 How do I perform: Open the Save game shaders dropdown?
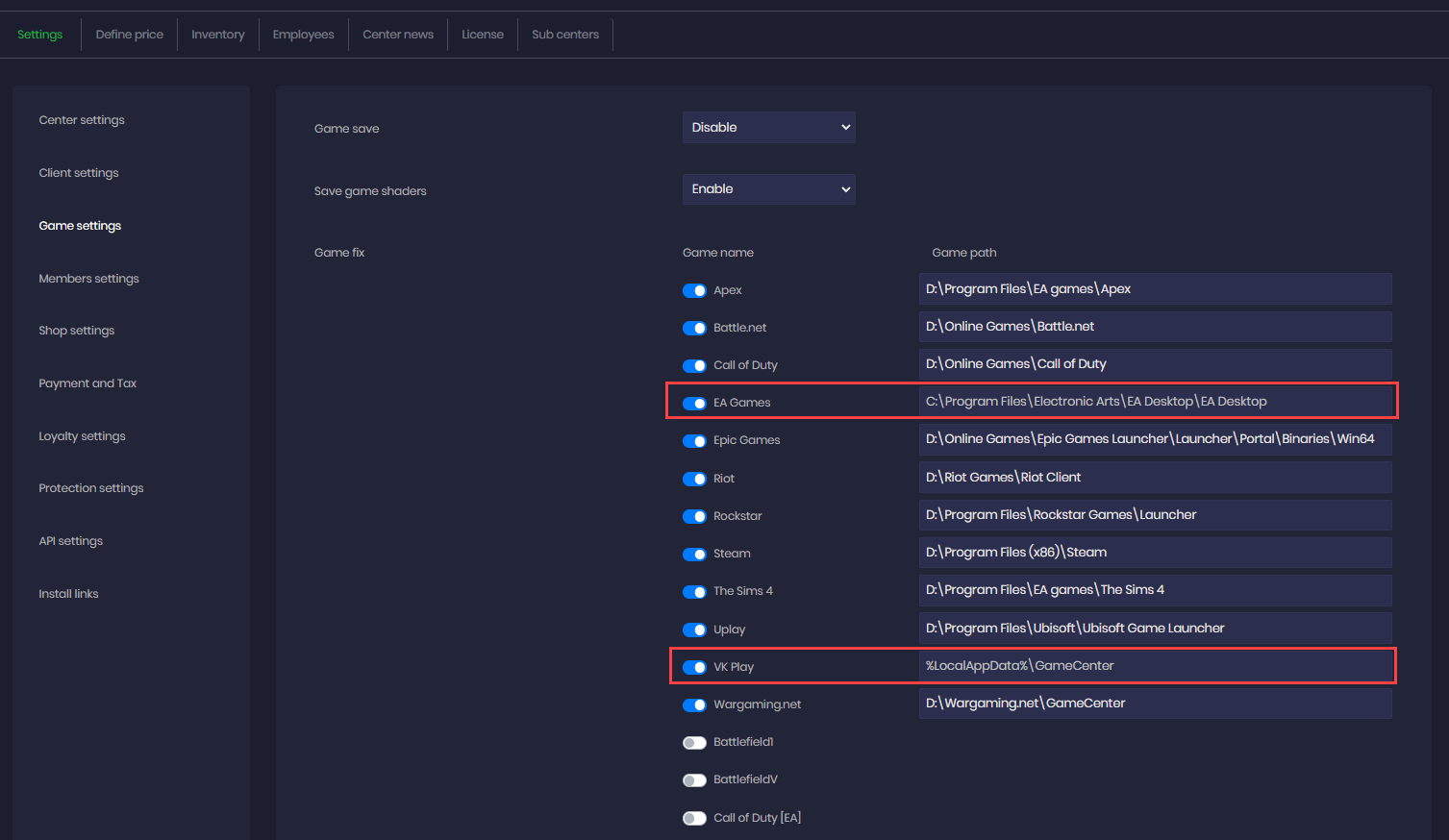[769, 189]
